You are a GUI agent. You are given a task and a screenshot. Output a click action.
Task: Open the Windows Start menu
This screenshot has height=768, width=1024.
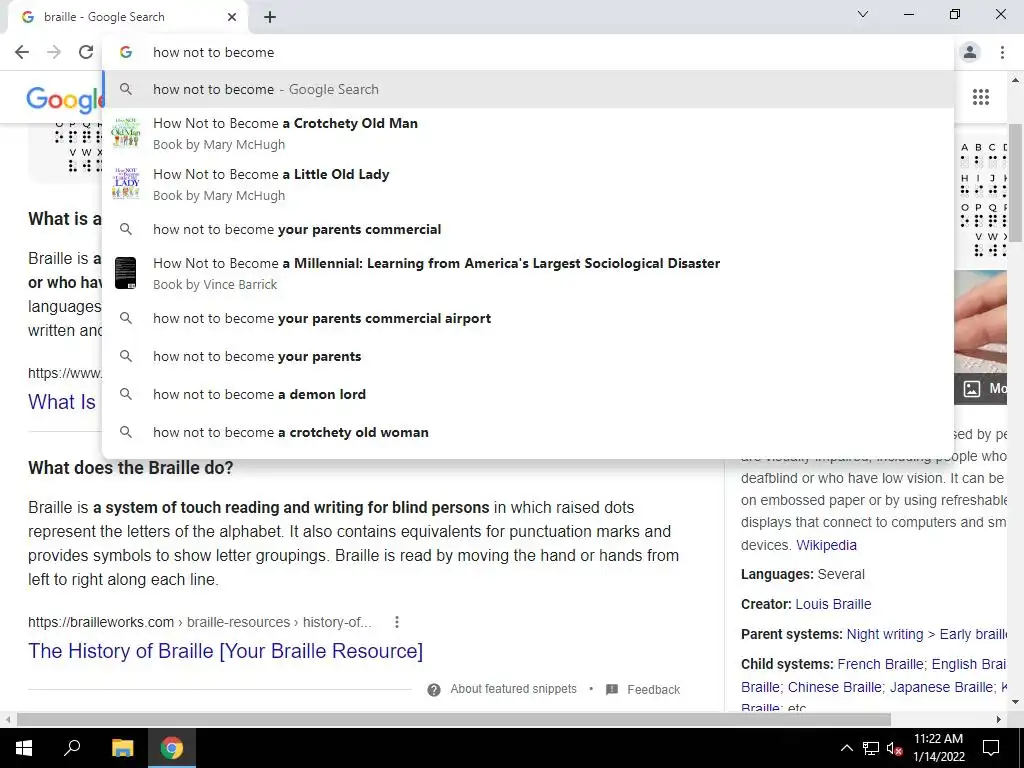(24, 748)
